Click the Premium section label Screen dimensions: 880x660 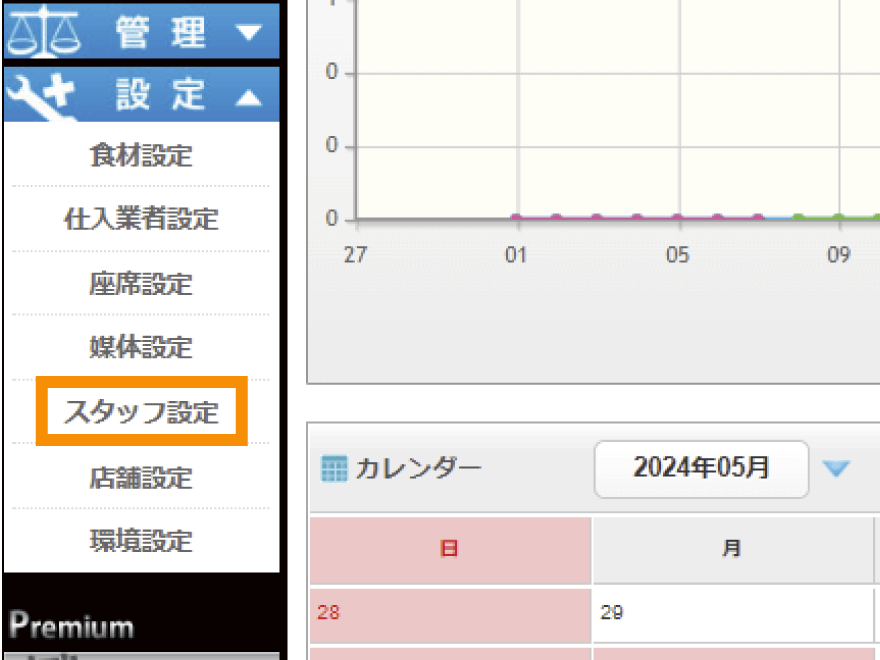(x=71, y=627)
